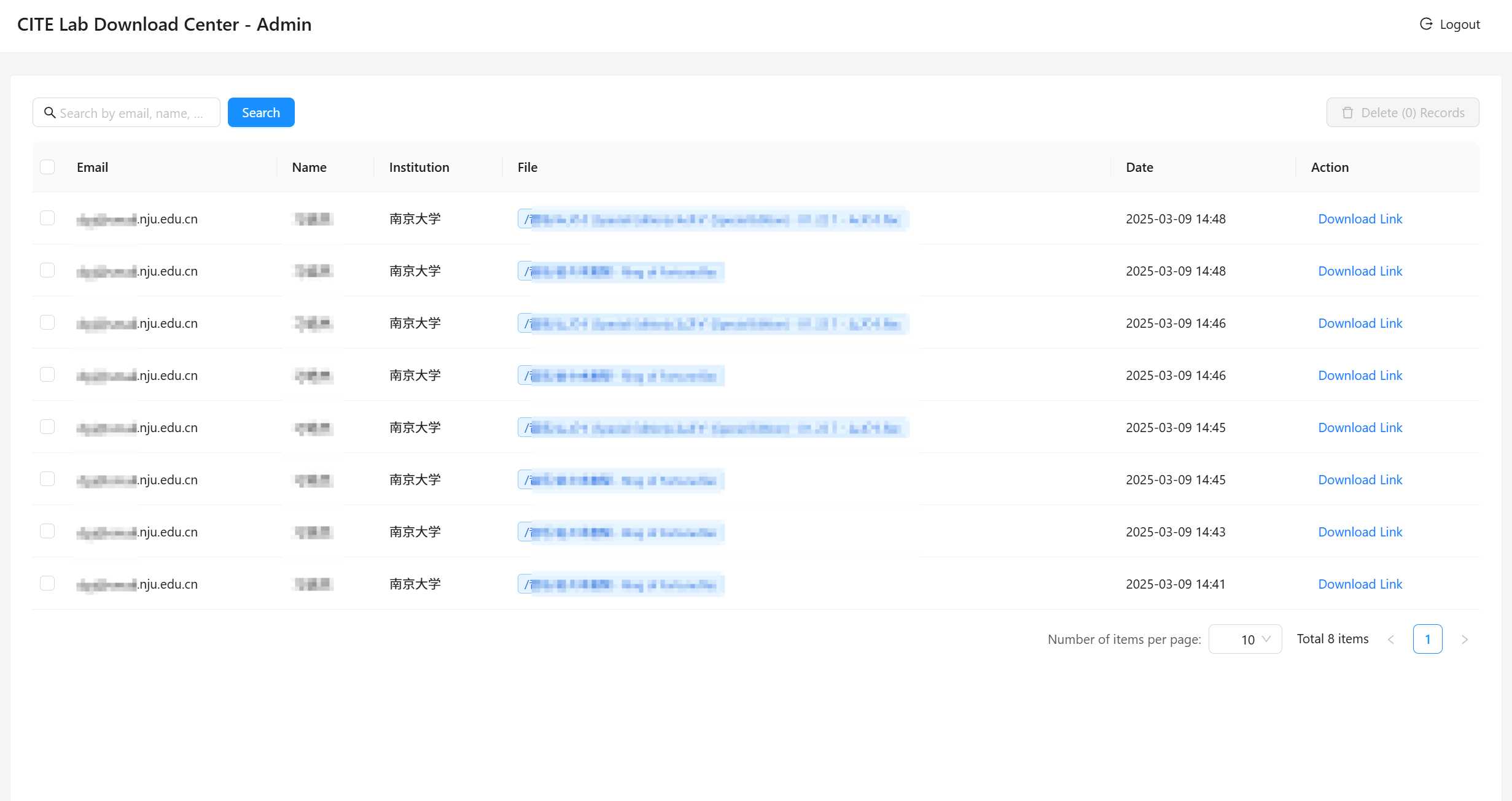Open the Download Link for the 14:43 record
Screen dimensions: 1512x801
tap(1360, 532)
